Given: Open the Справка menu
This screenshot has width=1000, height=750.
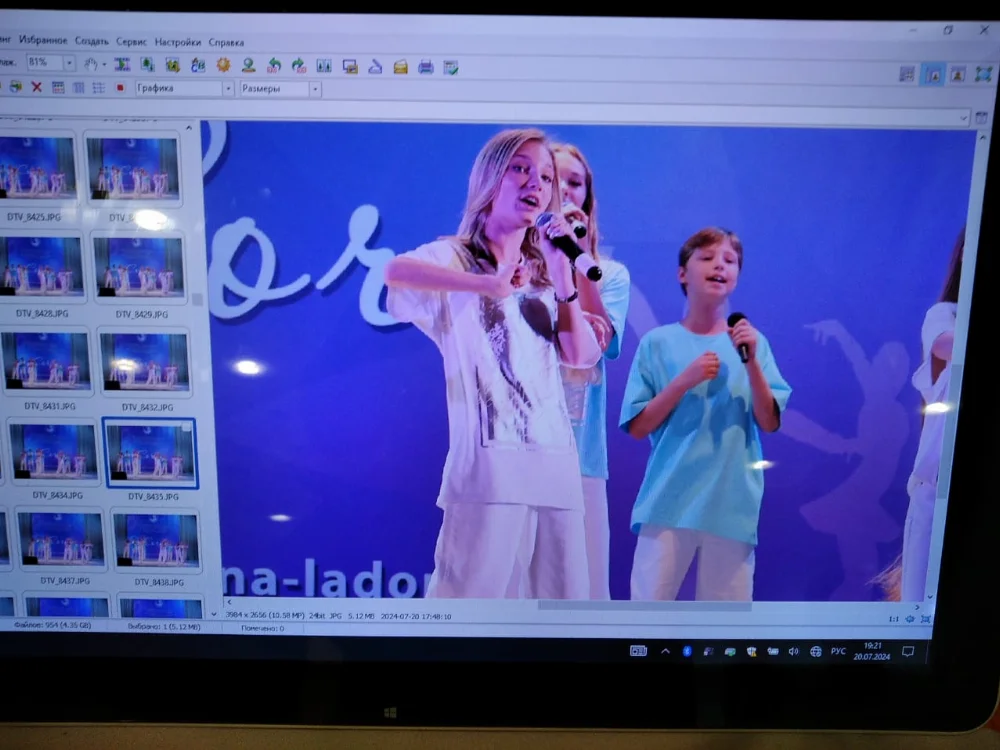Looking at the screenshot, I should point(226,42).
